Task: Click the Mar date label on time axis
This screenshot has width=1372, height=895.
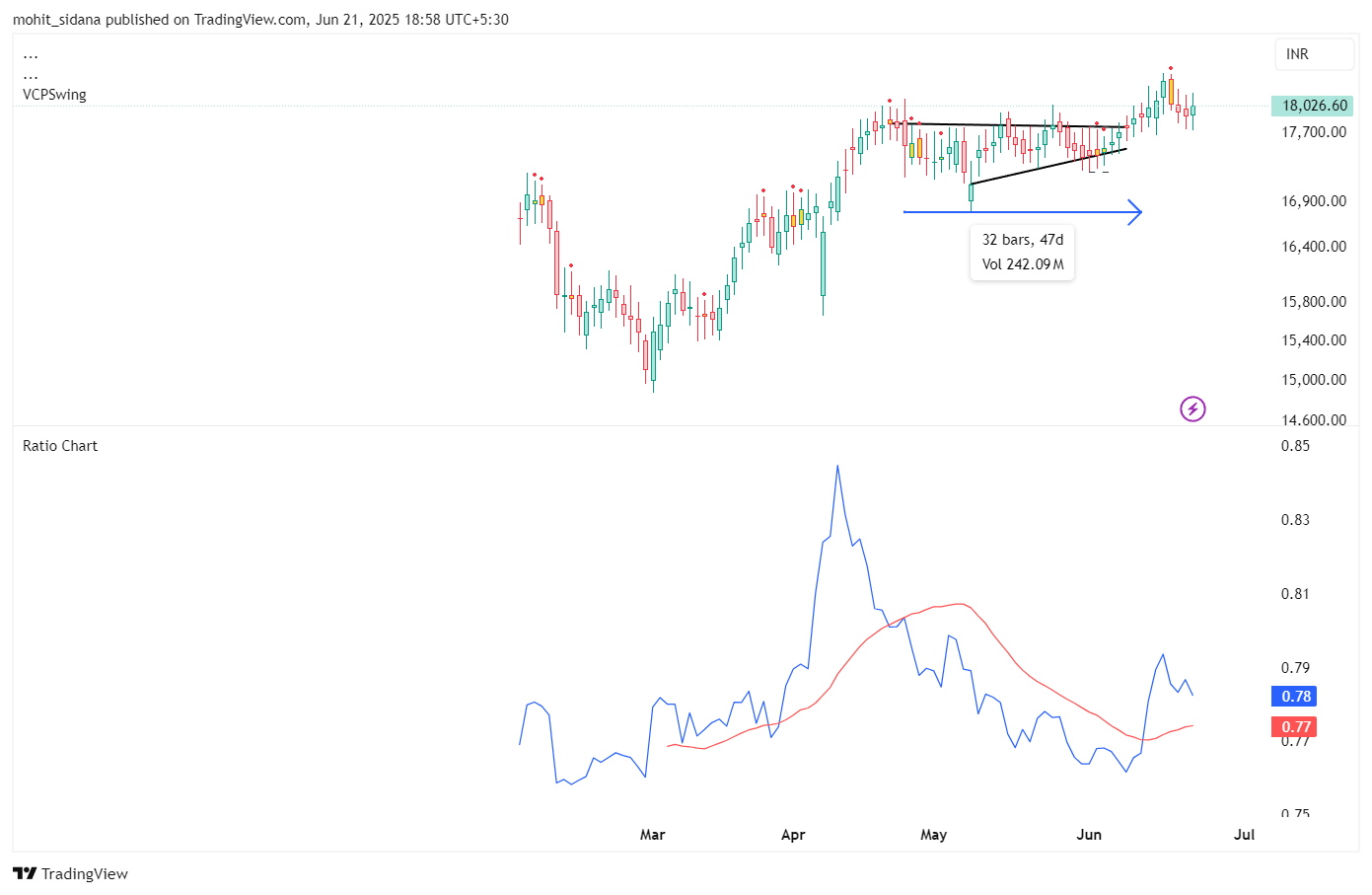Action: 652,835
